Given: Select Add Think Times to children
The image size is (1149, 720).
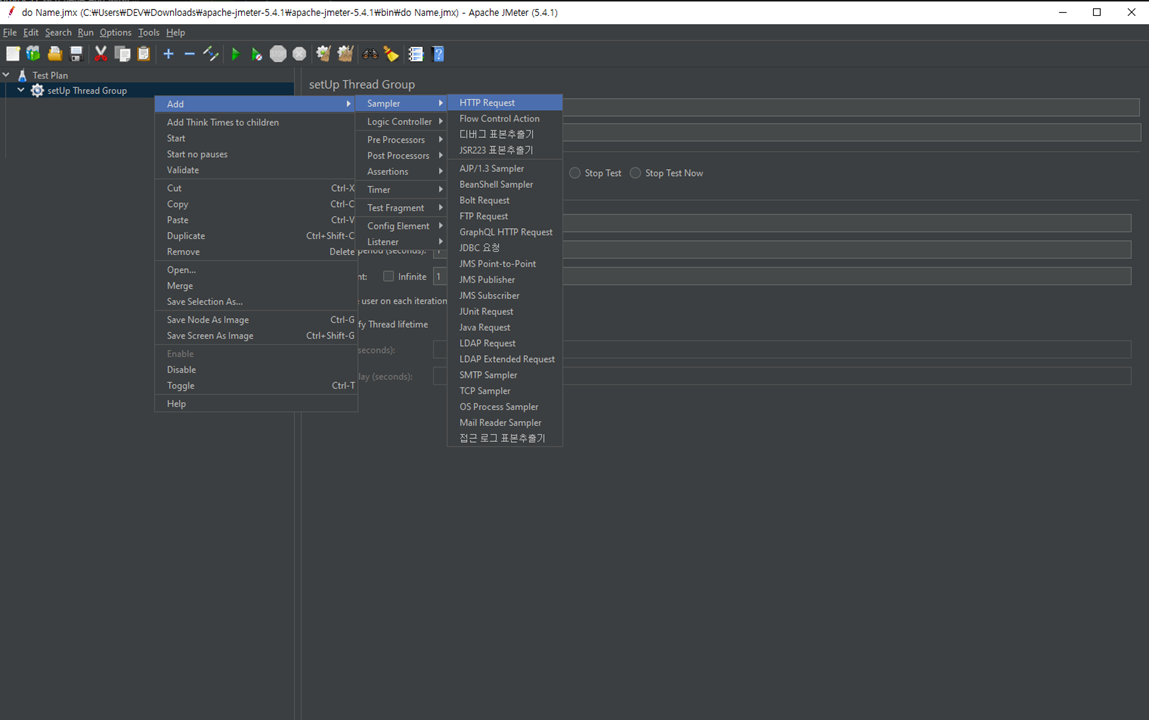Looking at the screenshot, I should point(256,122).
